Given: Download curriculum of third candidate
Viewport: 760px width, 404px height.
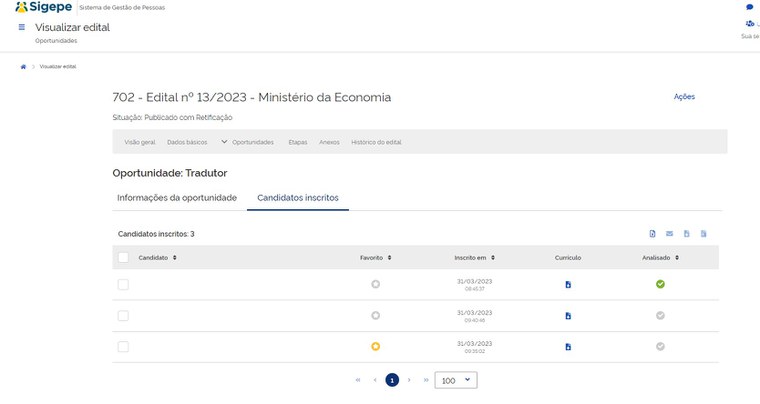Looking at the screenshot, I should (x=568, y=347).
